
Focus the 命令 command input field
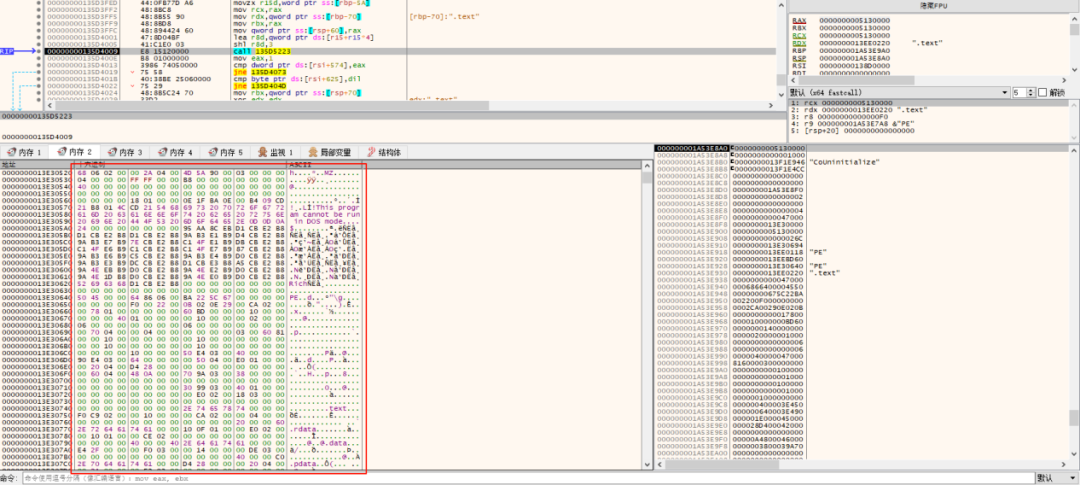(527, 478)
